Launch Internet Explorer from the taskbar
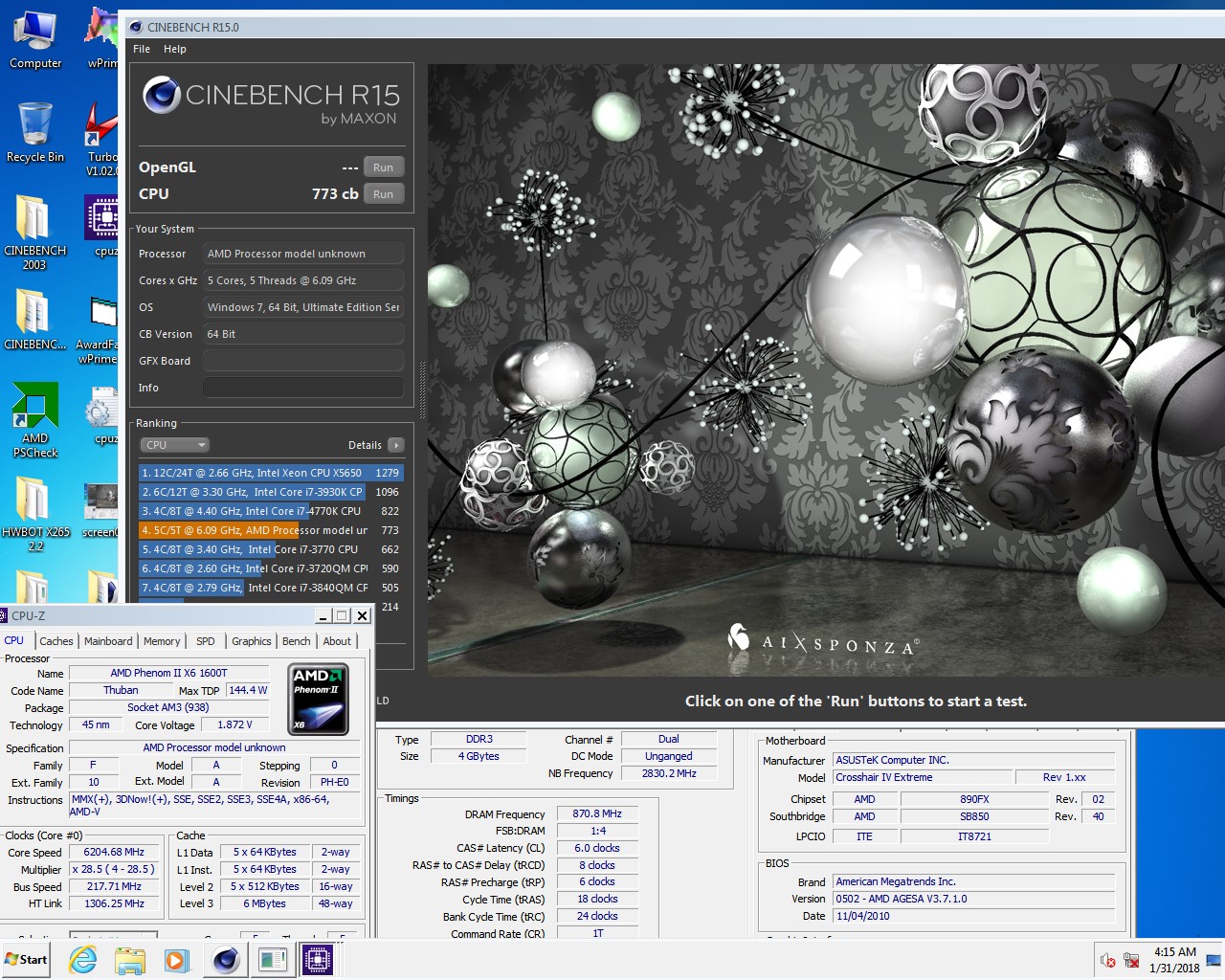Screen dimensions: 1225x980 [83, 959]
